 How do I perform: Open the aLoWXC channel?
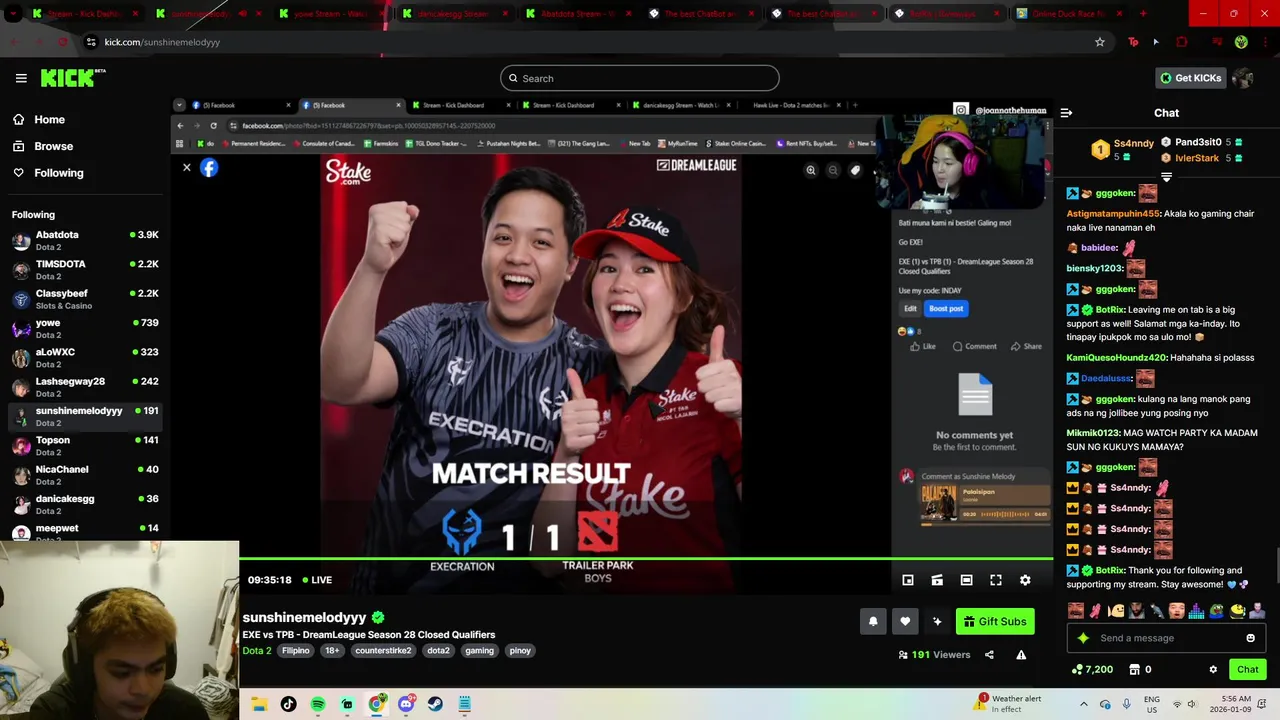point(85,358)
